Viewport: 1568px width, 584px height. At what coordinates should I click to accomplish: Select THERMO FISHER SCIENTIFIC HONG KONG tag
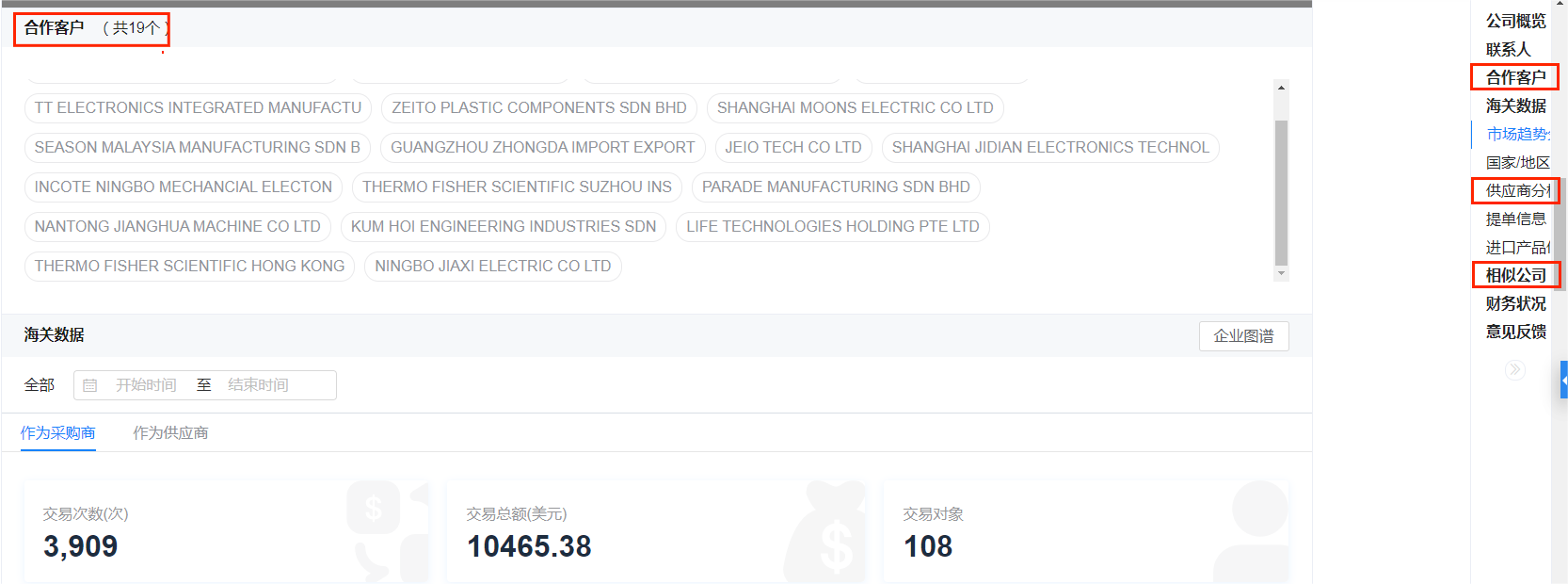tap(189, 267)
